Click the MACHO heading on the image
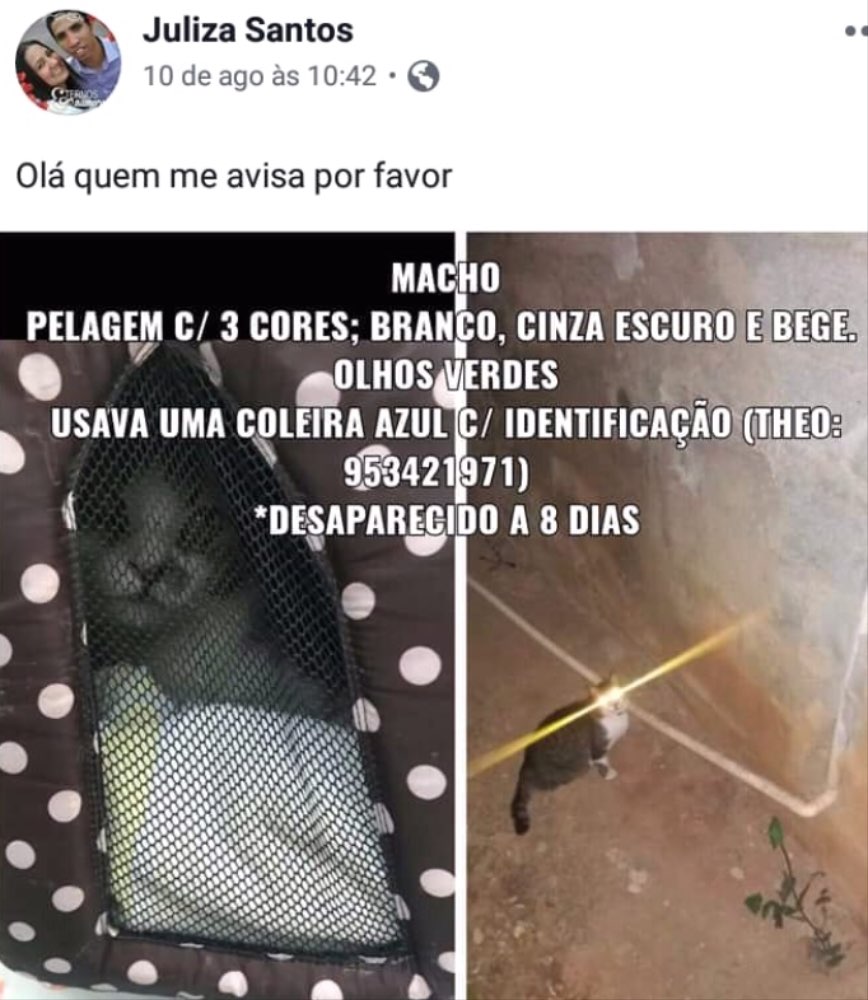This screenshot has width=868, height=1000. click(x=446, y=279)
